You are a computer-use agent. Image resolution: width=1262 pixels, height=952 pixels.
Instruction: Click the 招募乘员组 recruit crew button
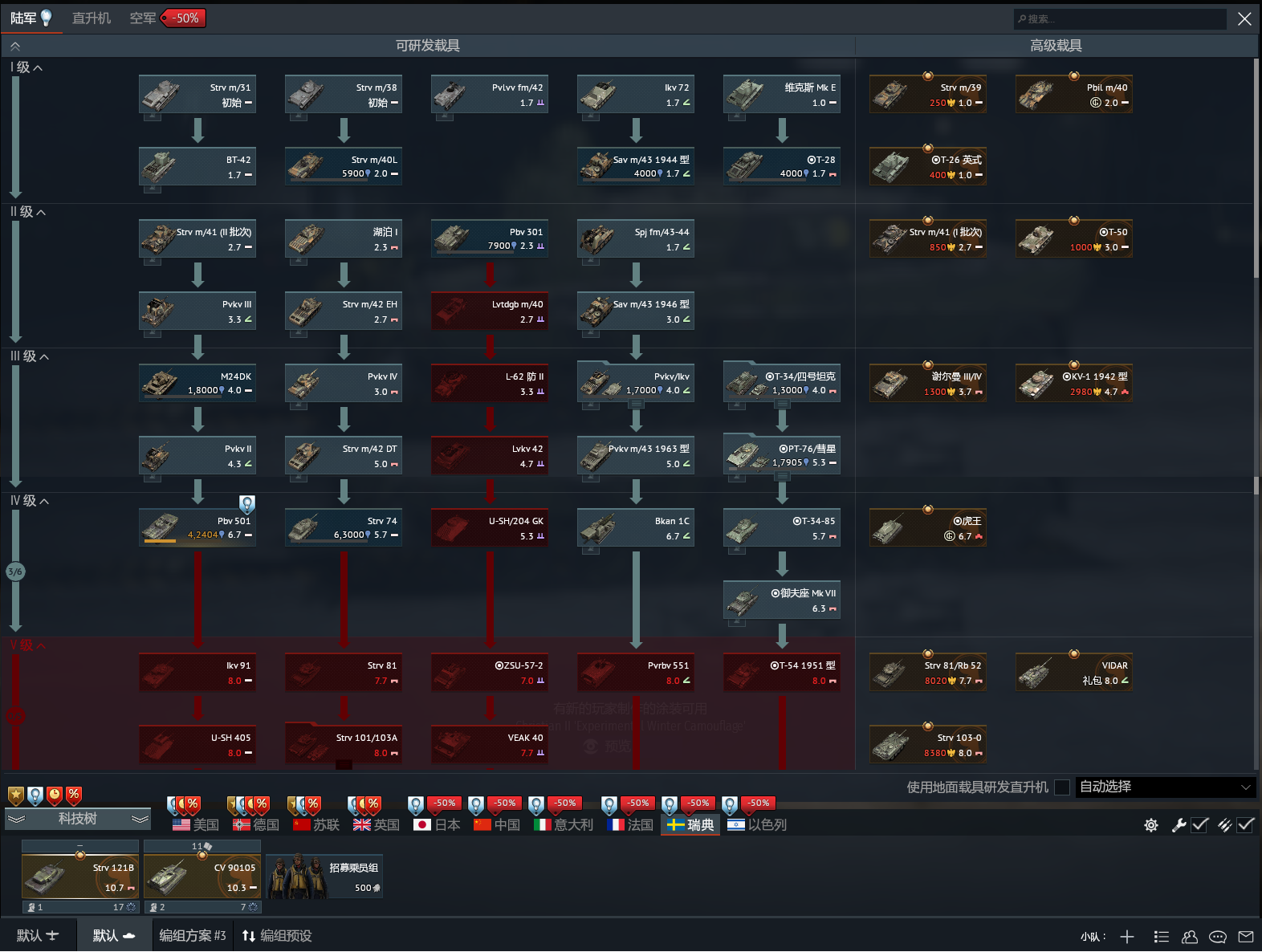click(324, 877)
